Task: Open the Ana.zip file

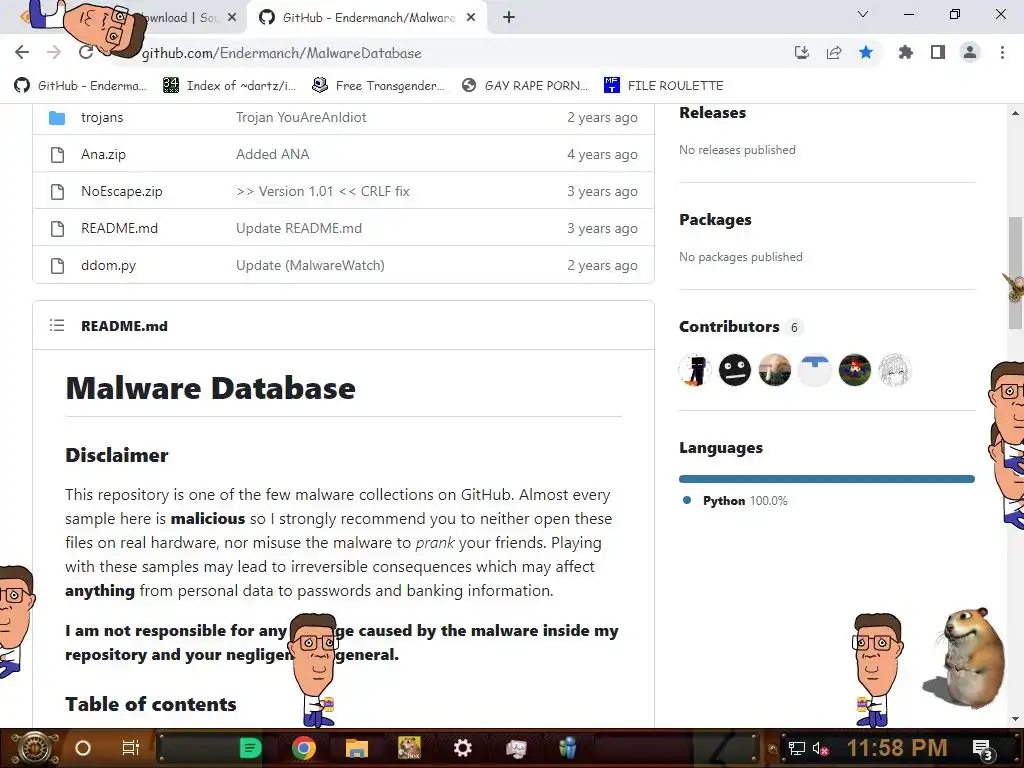Action: (103, 155)
